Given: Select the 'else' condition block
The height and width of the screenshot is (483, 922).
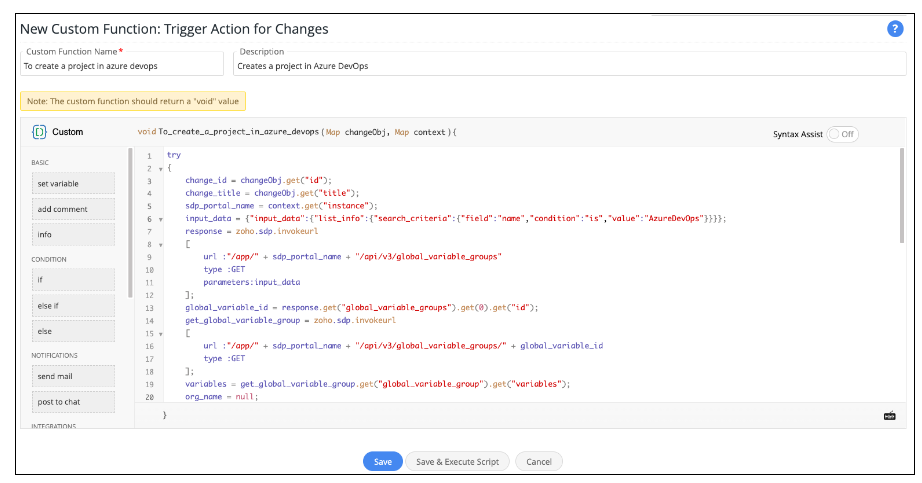Looking at the screenshot, I should pos(74,331).
